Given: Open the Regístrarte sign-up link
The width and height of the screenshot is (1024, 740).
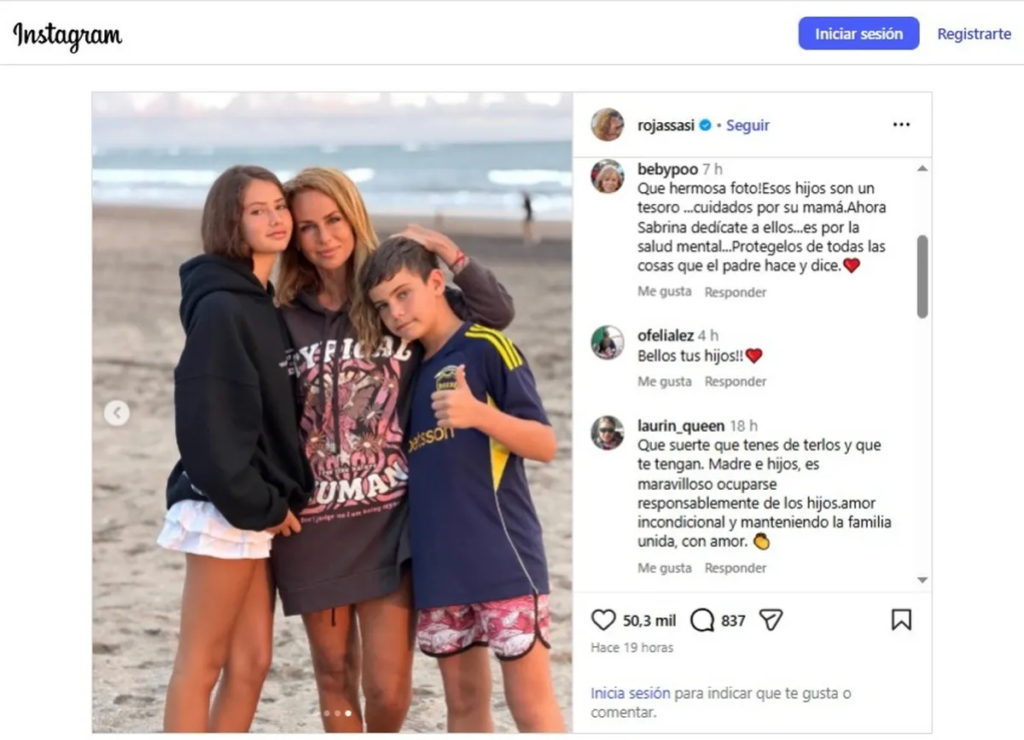Looking at the screenshot, I should point(973,34).
